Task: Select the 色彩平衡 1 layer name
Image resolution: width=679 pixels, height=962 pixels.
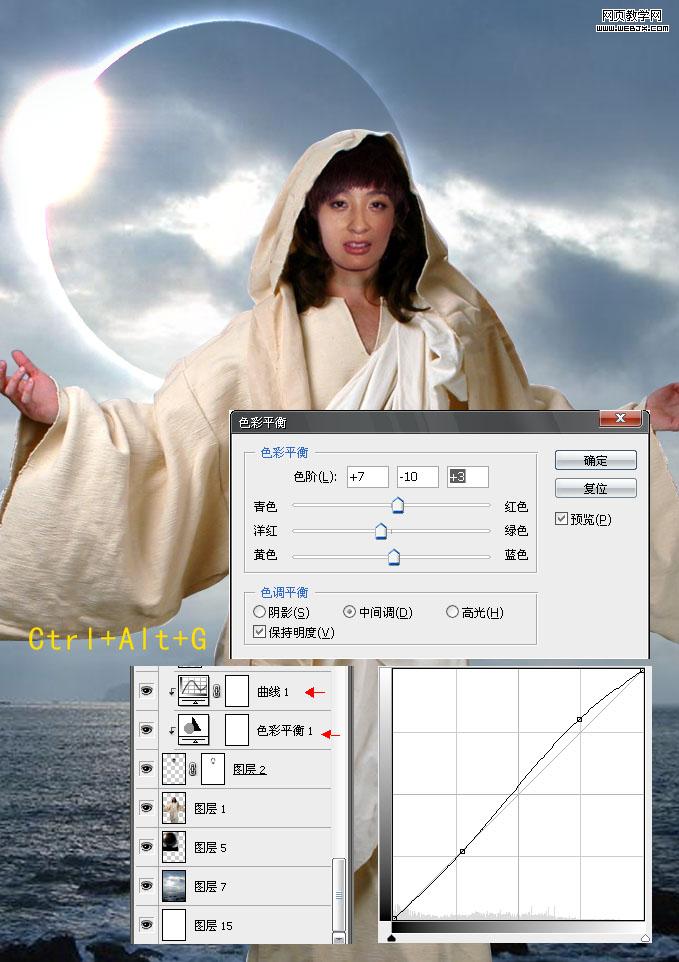Action: coord(285,730)
